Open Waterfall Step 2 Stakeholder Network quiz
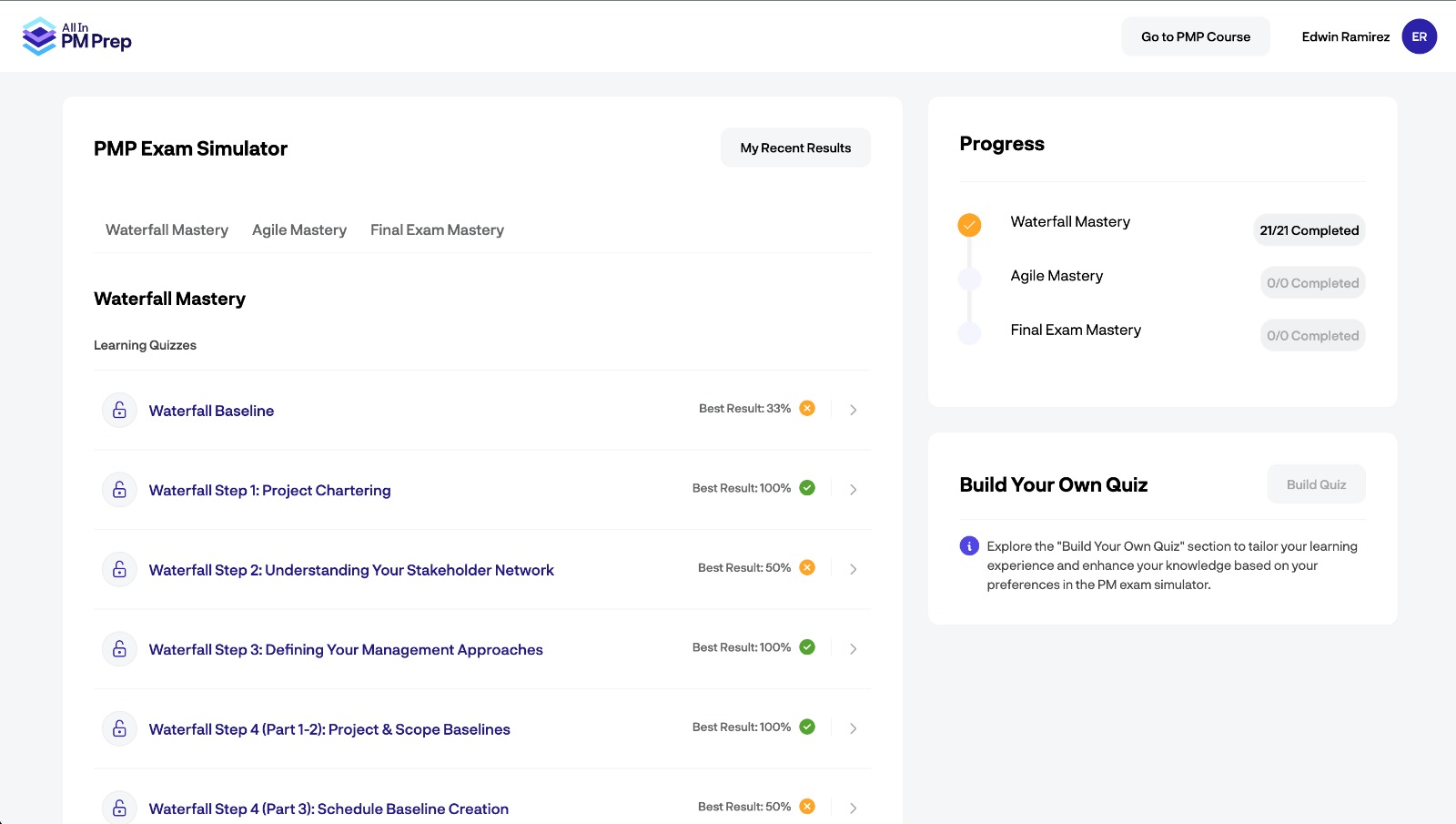 point(351,570)
